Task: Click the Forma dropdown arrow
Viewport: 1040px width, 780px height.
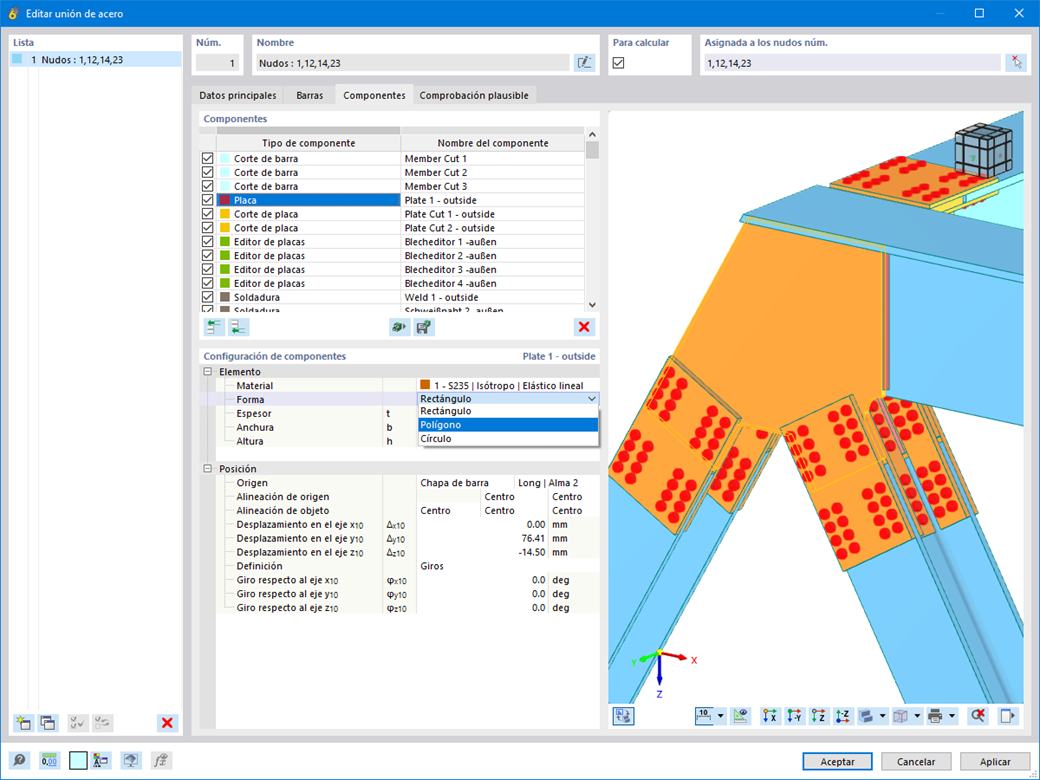Action: pos(592,399)
